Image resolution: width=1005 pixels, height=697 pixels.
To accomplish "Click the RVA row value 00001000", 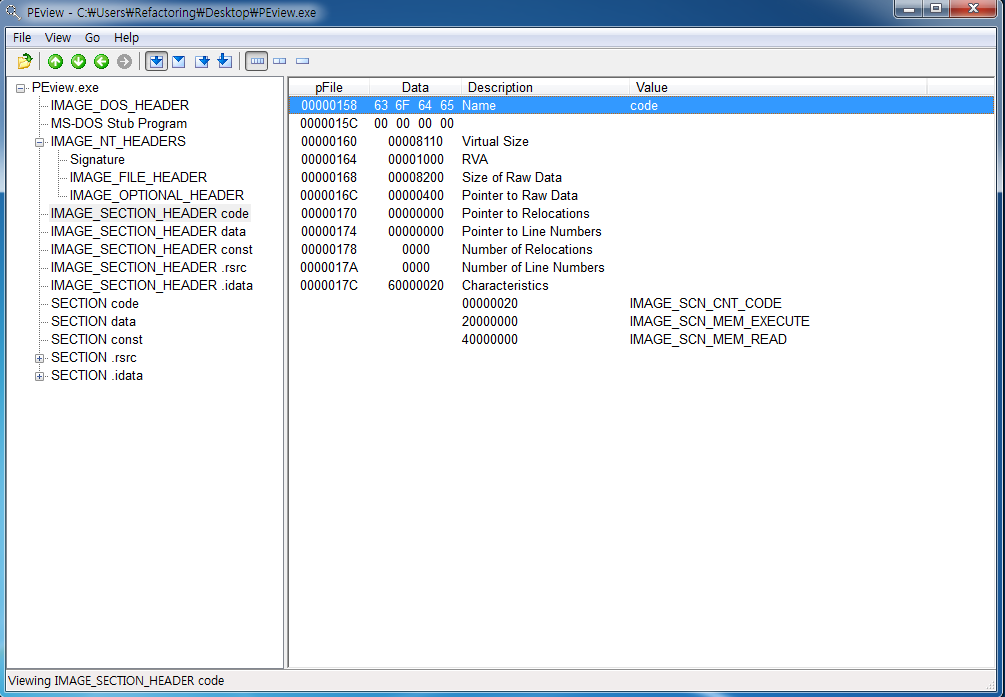I will click(x=415, y=159).
